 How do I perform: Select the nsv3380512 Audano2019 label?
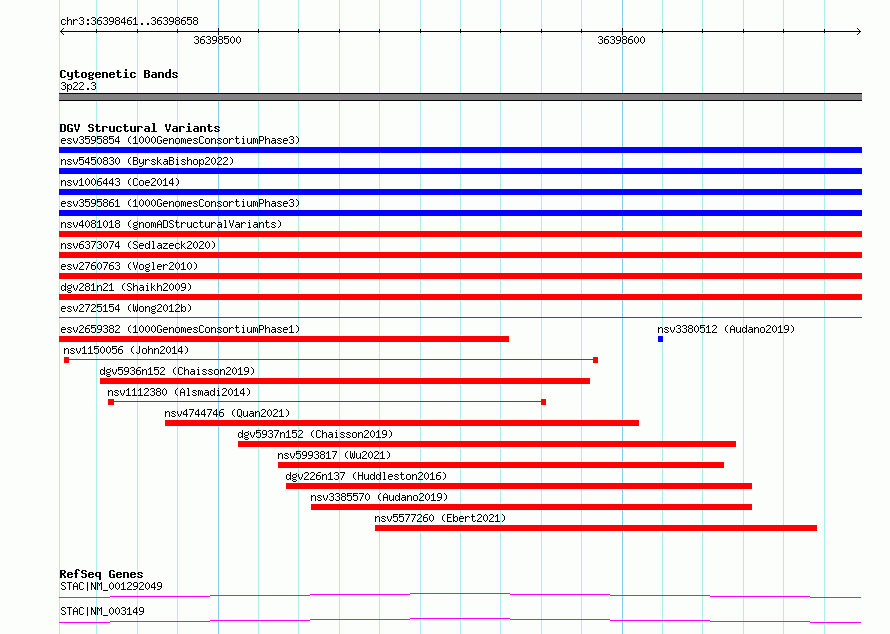tap(726, 329)
